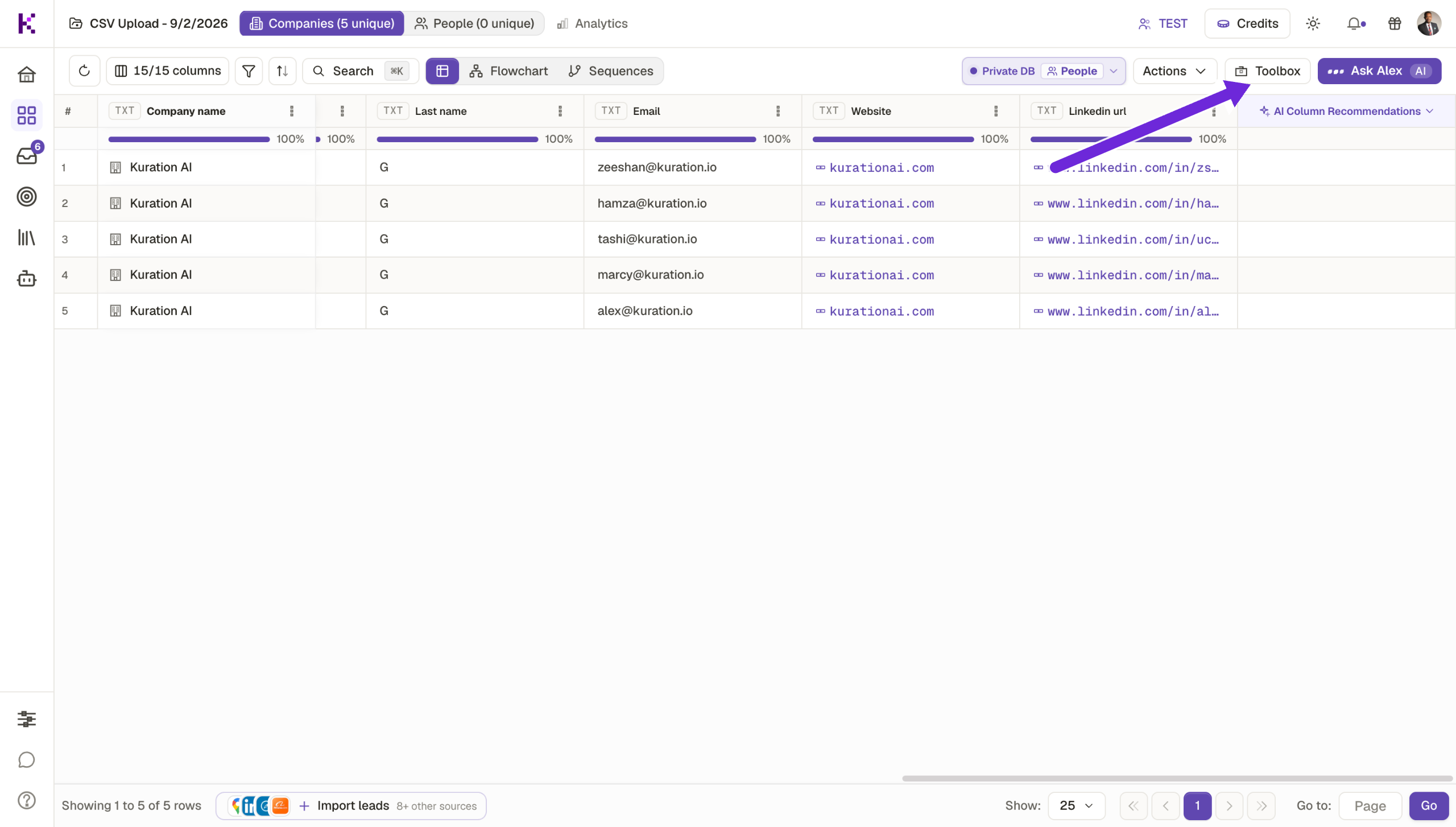Select Kuration AI company in row 4
Viewport: 1456px width, 827px height.
coord(160,275)
